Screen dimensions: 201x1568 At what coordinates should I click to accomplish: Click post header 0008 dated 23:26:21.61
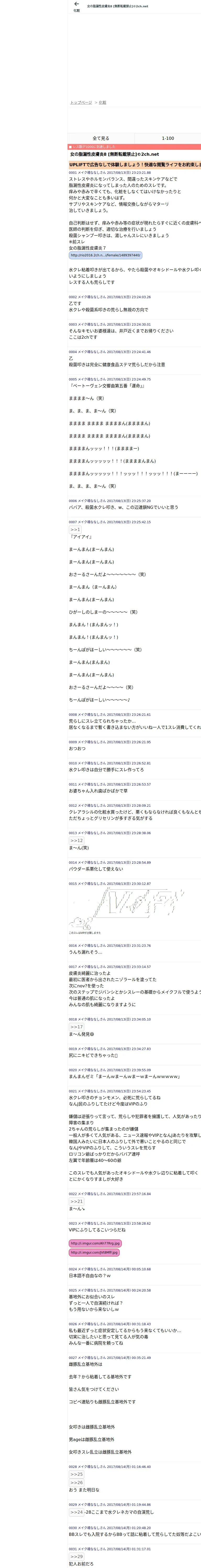(x=110, y=714)
